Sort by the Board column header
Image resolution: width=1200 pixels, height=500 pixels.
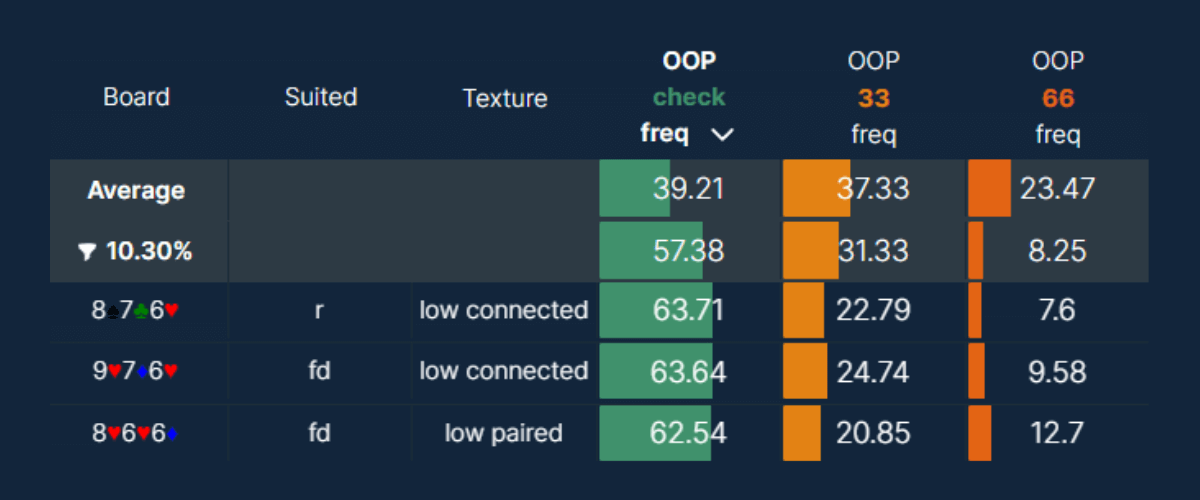click(x=136, y=97)
